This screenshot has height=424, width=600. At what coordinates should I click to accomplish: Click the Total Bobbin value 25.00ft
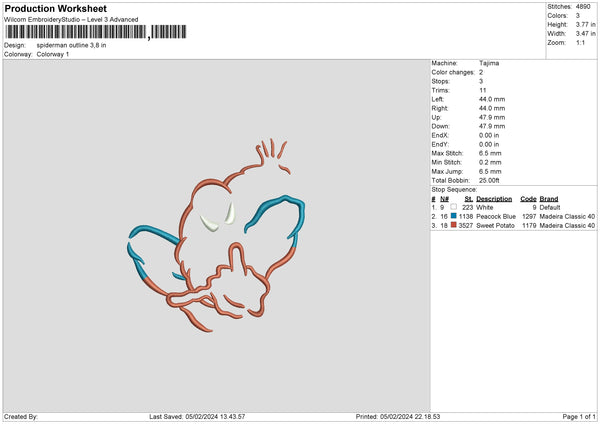tap(489, 180)
